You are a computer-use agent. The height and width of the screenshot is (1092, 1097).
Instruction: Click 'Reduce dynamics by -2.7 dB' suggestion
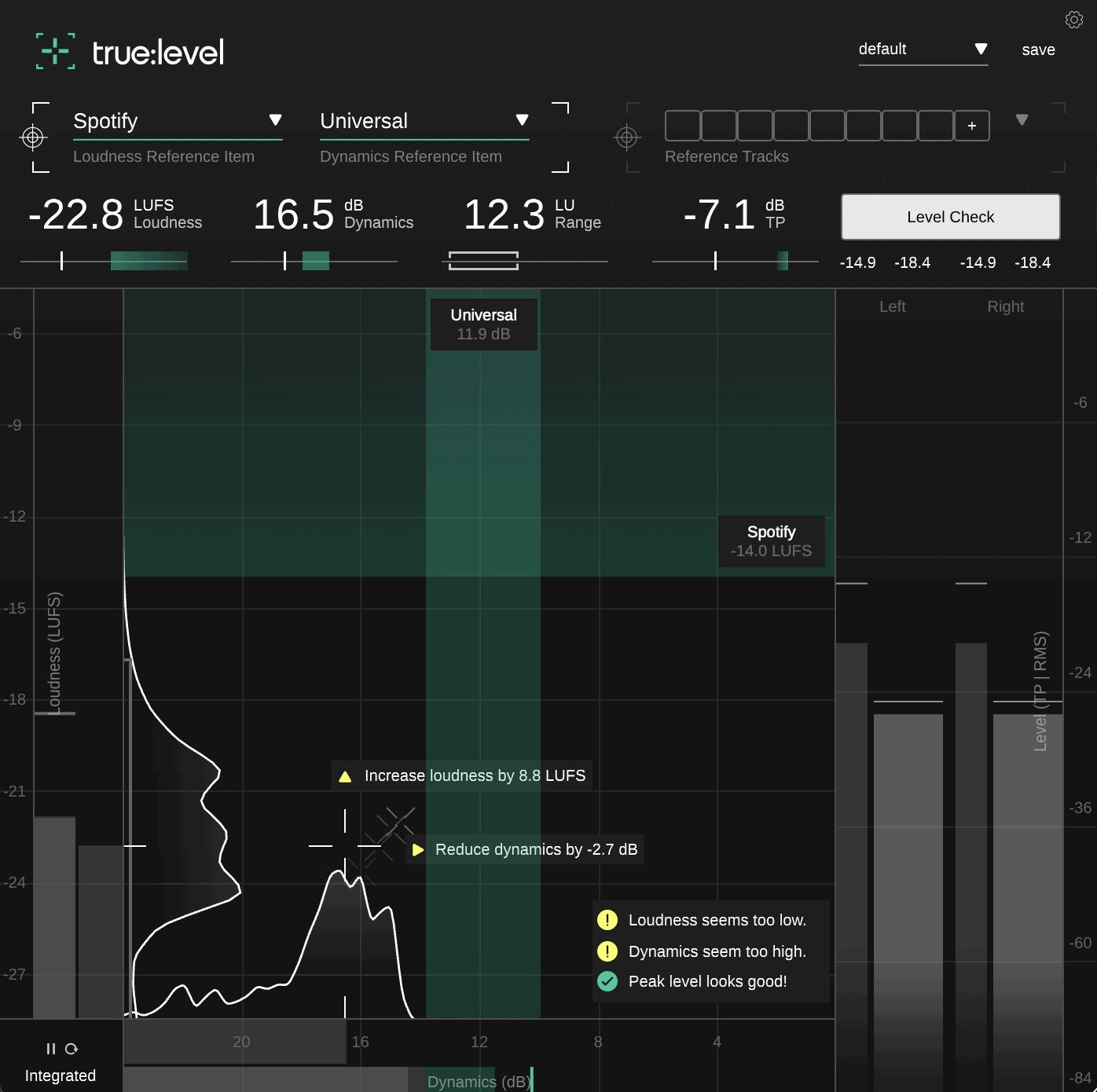[525, 849]
